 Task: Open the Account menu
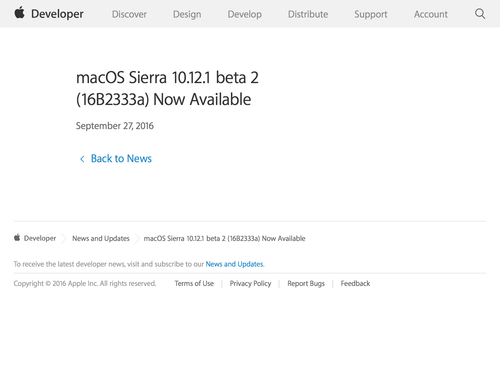click(431, 14)
